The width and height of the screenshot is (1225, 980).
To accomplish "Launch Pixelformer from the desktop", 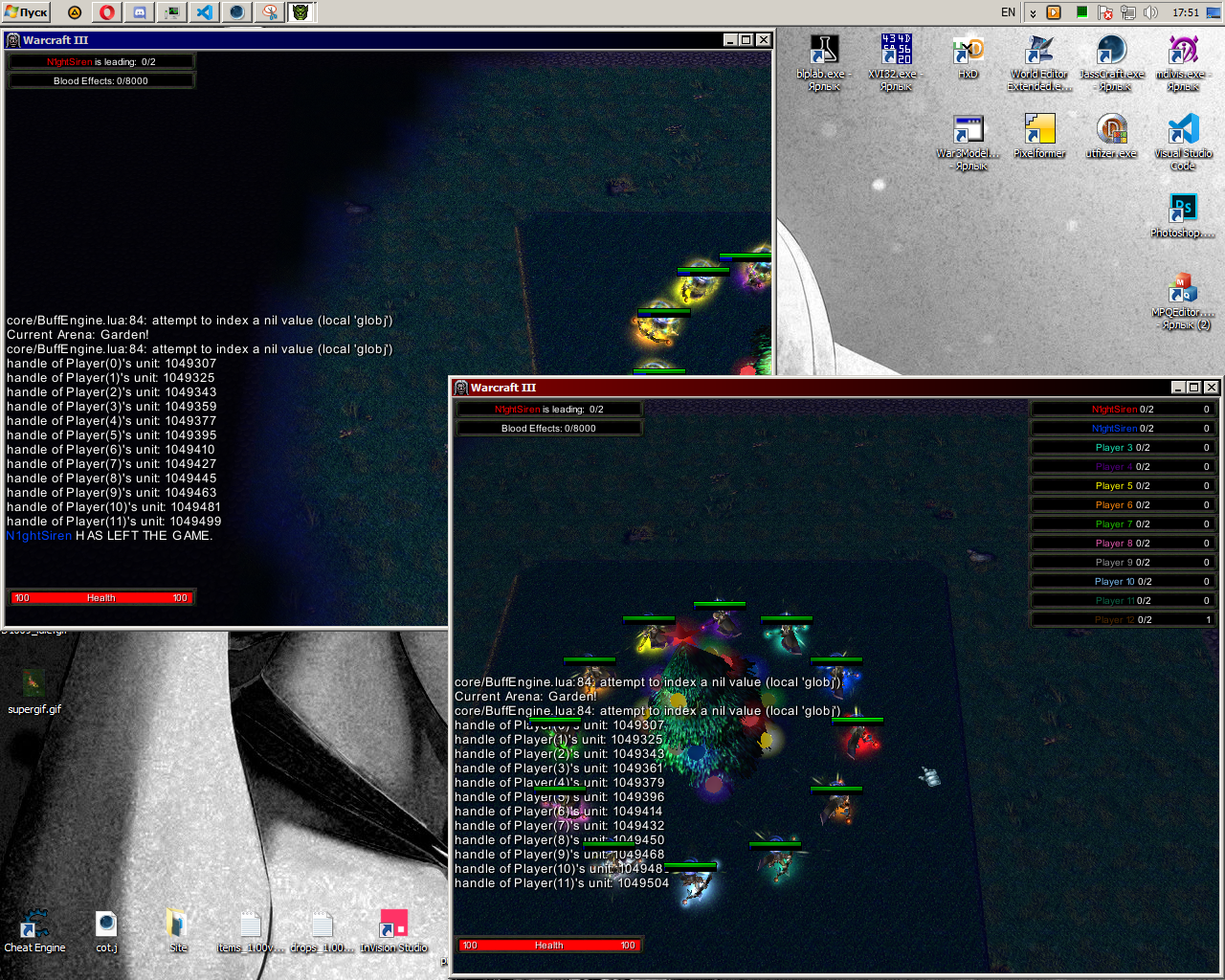I will coord(1039,136).
